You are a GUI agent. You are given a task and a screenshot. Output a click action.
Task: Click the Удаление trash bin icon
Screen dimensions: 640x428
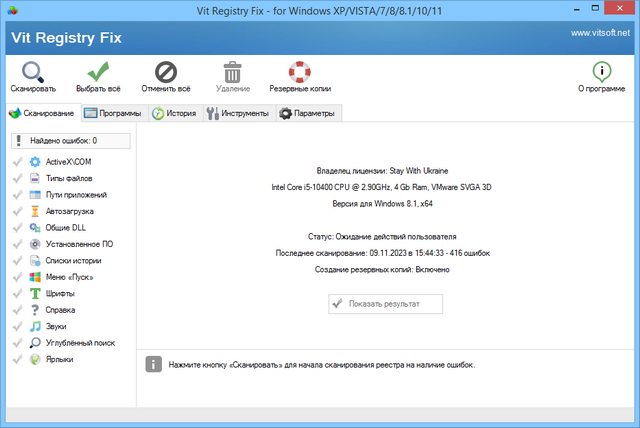232,72
